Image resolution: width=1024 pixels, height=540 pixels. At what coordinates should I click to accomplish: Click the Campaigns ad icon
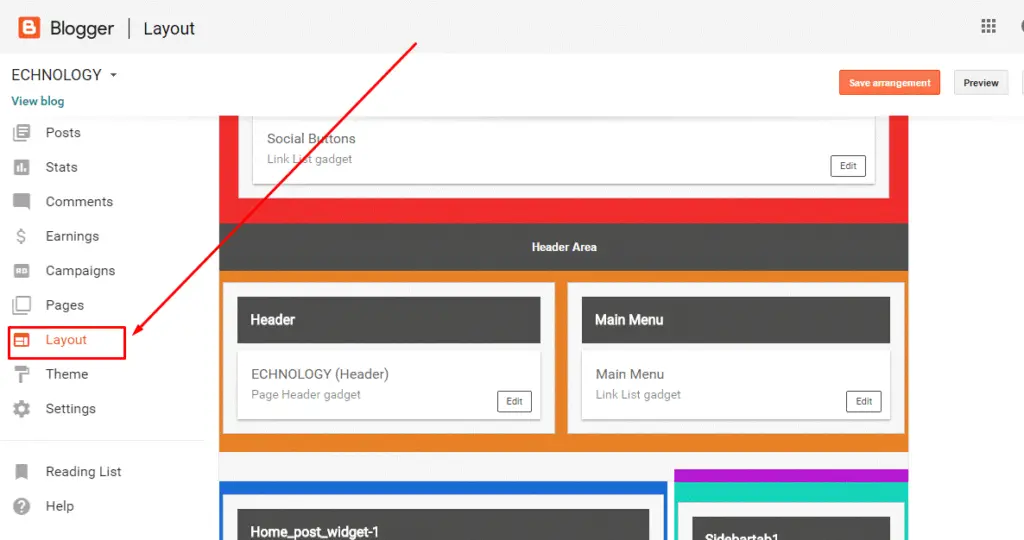[22, 270]
